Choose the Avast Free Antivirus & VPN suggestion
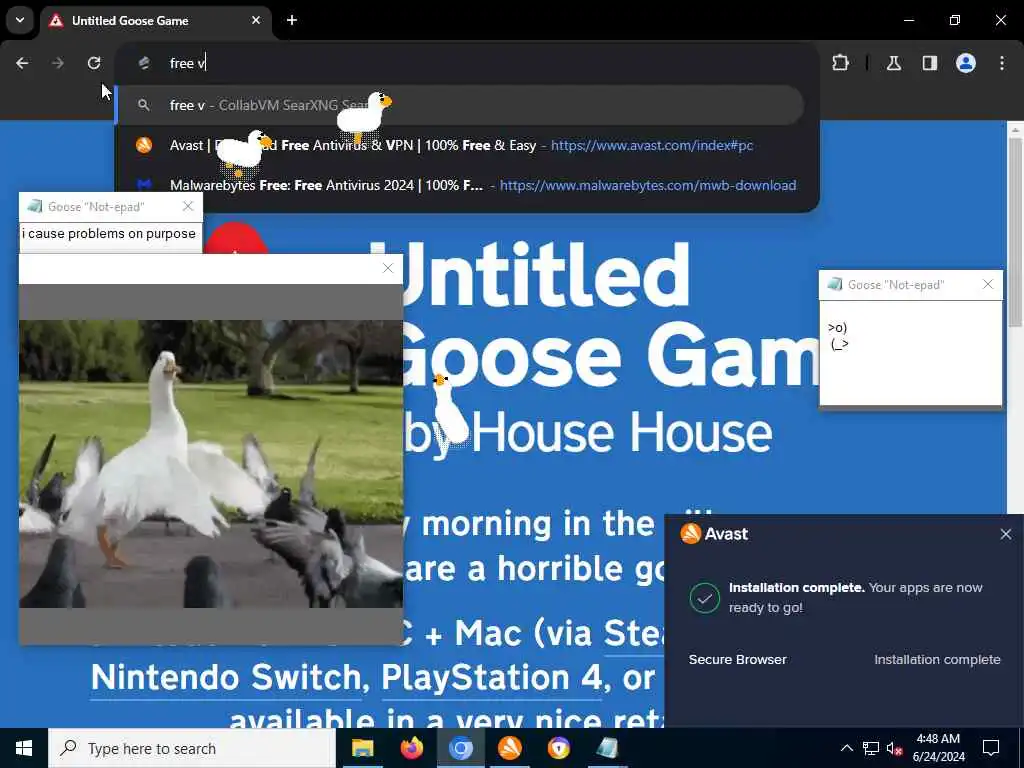 click(460, 145)
